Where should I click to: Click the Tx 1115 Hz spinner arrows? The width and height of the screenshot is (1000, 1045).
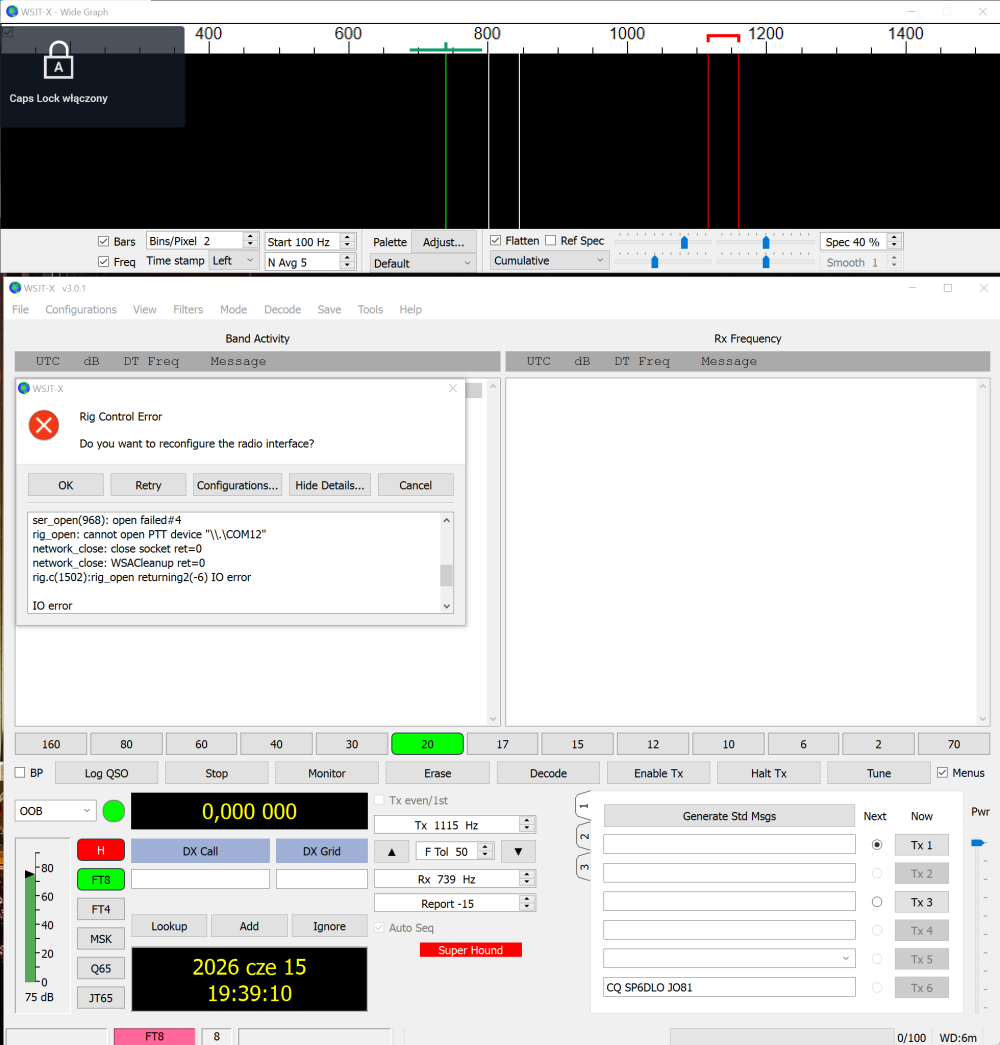[x=527, y=824]
